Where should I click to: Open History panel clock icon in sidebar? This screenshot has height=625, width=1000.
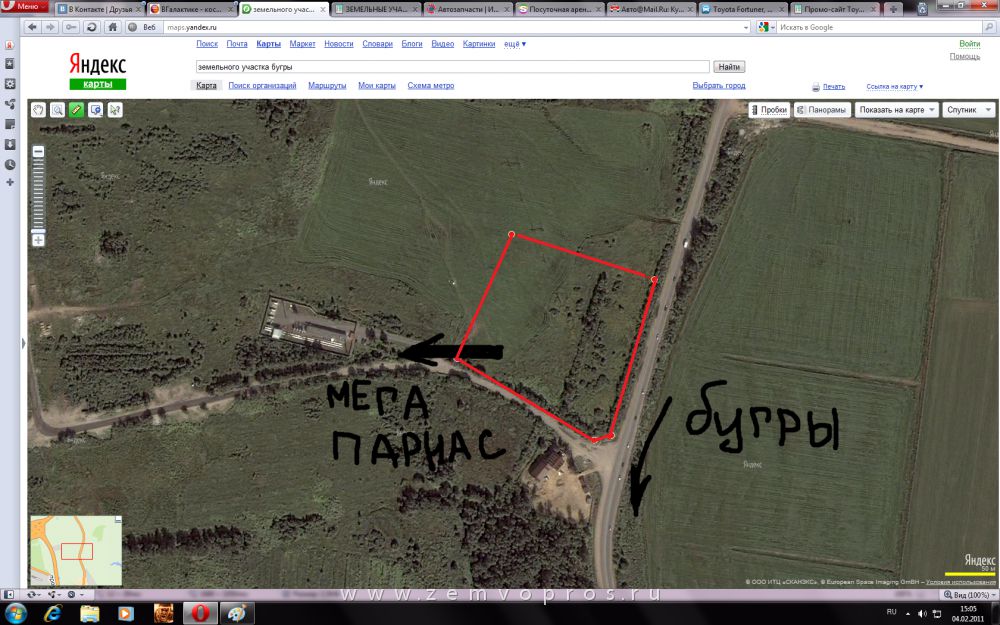[x=9, y=164]
